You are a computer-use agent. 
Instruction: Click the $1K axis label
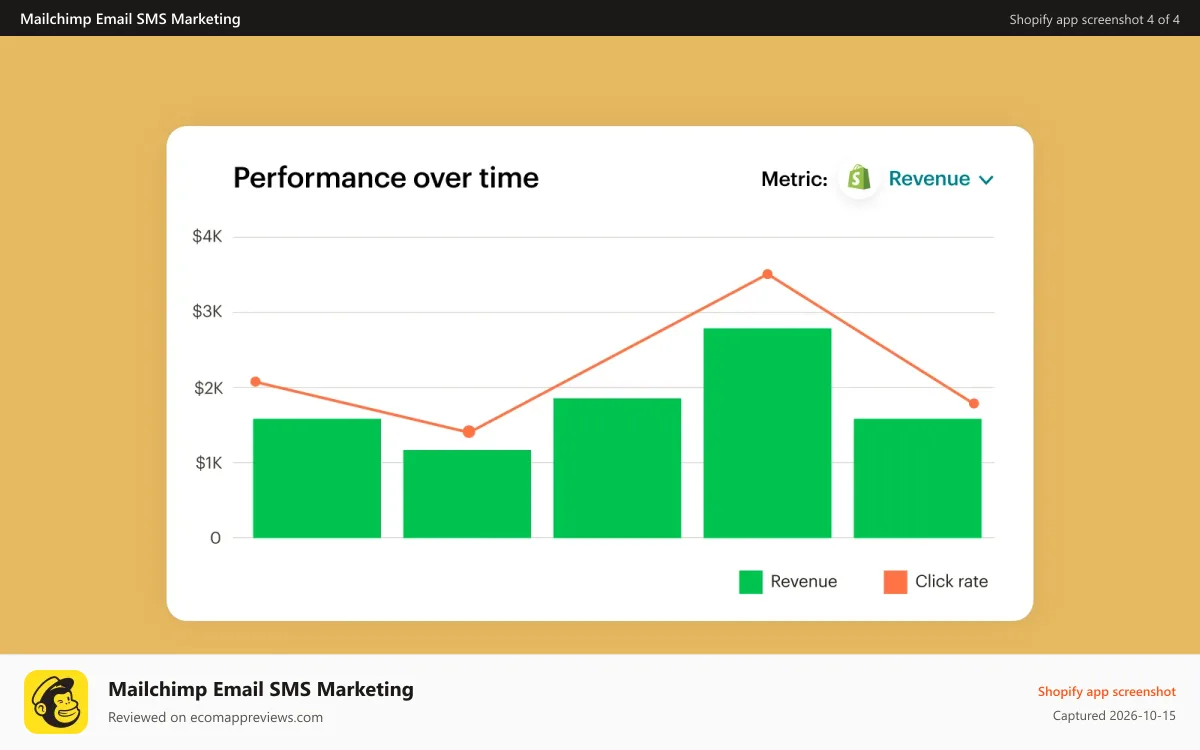pyautogui.click(x=207, y=463)
